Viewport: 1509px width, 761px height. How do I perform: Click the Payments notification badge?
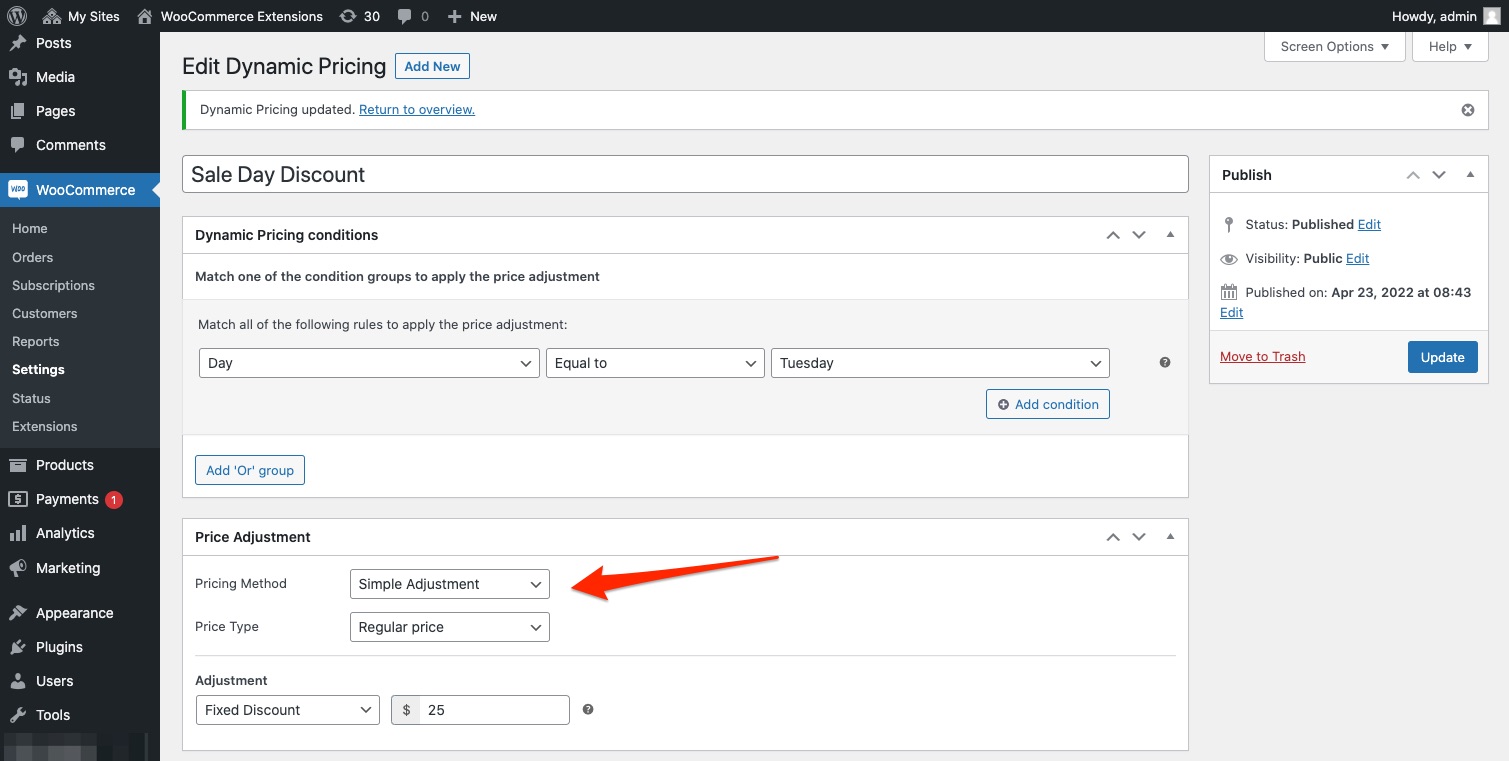(114, 499)
